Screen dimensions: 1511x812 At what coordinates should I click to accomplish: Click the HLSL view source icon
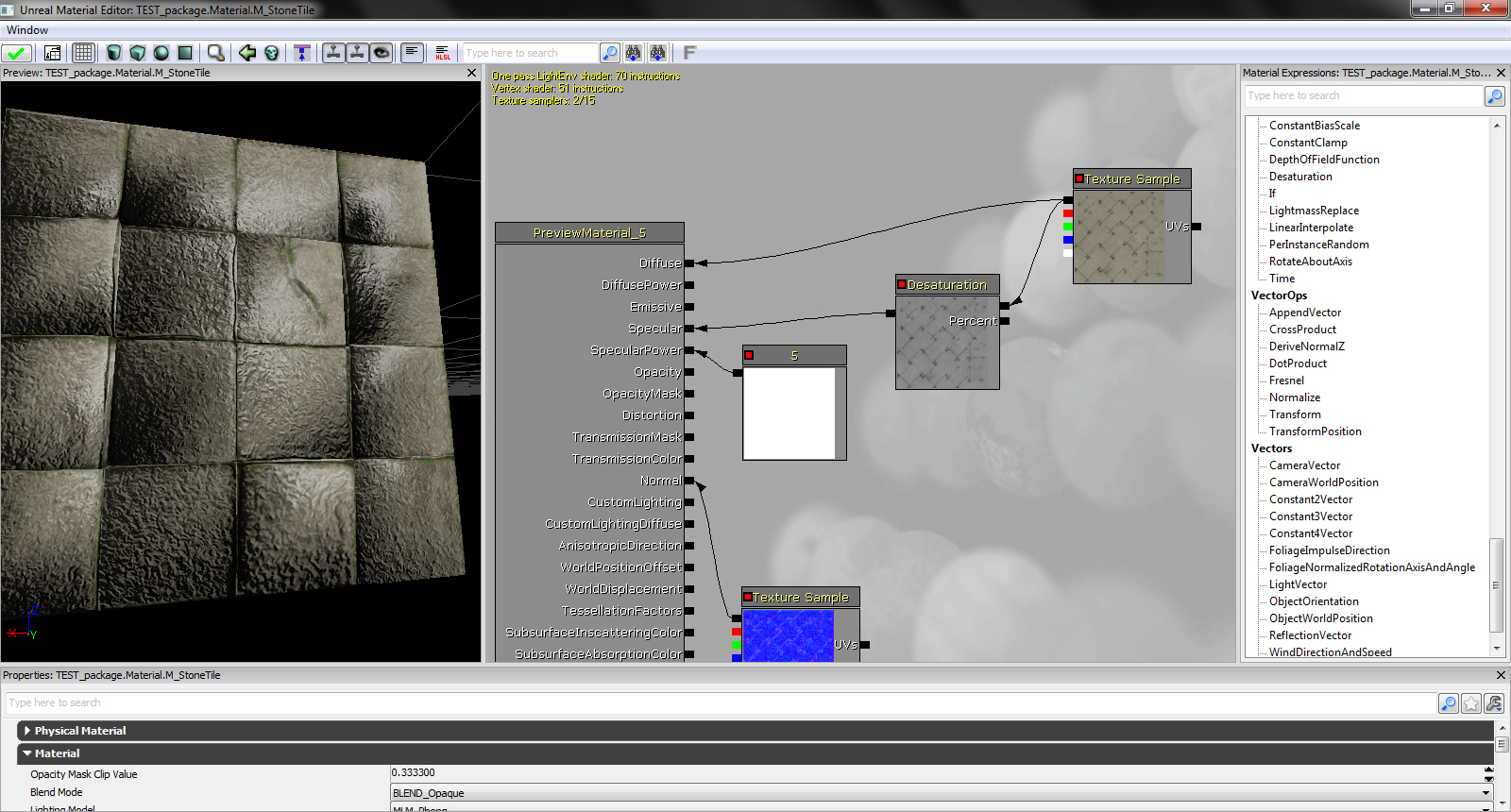[x=443, y=53]
